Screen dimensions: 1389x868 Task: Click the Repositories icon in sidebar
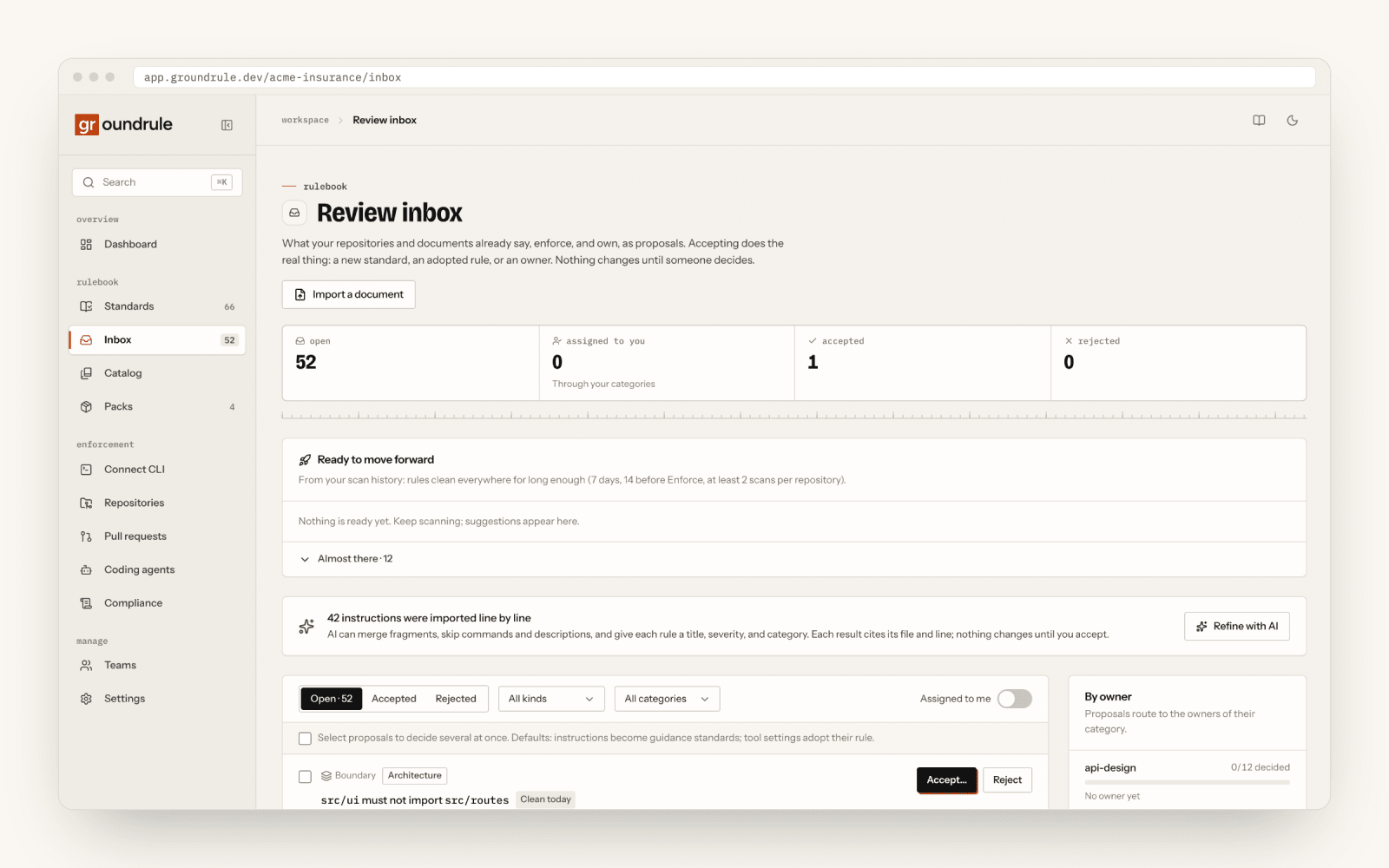(86, 503)
